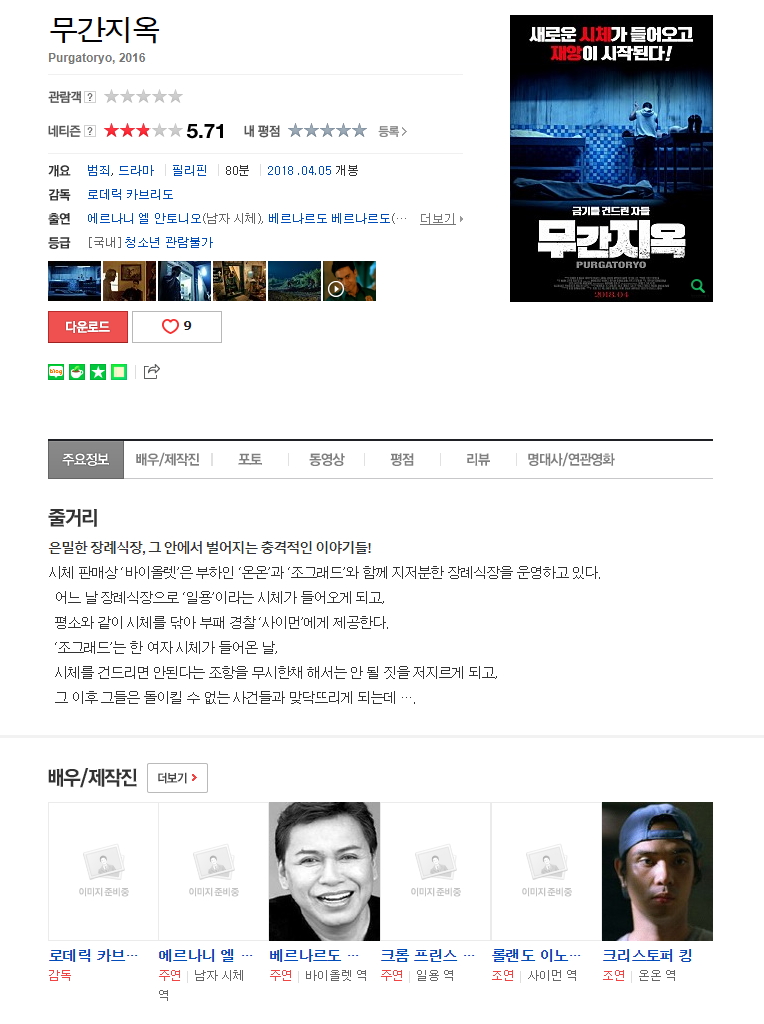Click the red 다운로드 button
This screenshot has height=1024, width=764.
[x=88, y=327]
